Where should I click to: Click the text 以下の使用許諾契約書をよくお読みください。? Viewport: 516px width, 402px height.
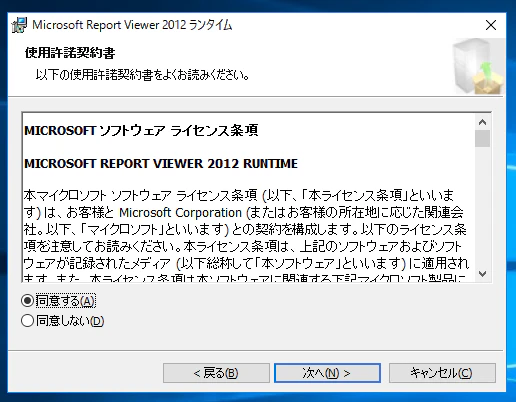142,75
